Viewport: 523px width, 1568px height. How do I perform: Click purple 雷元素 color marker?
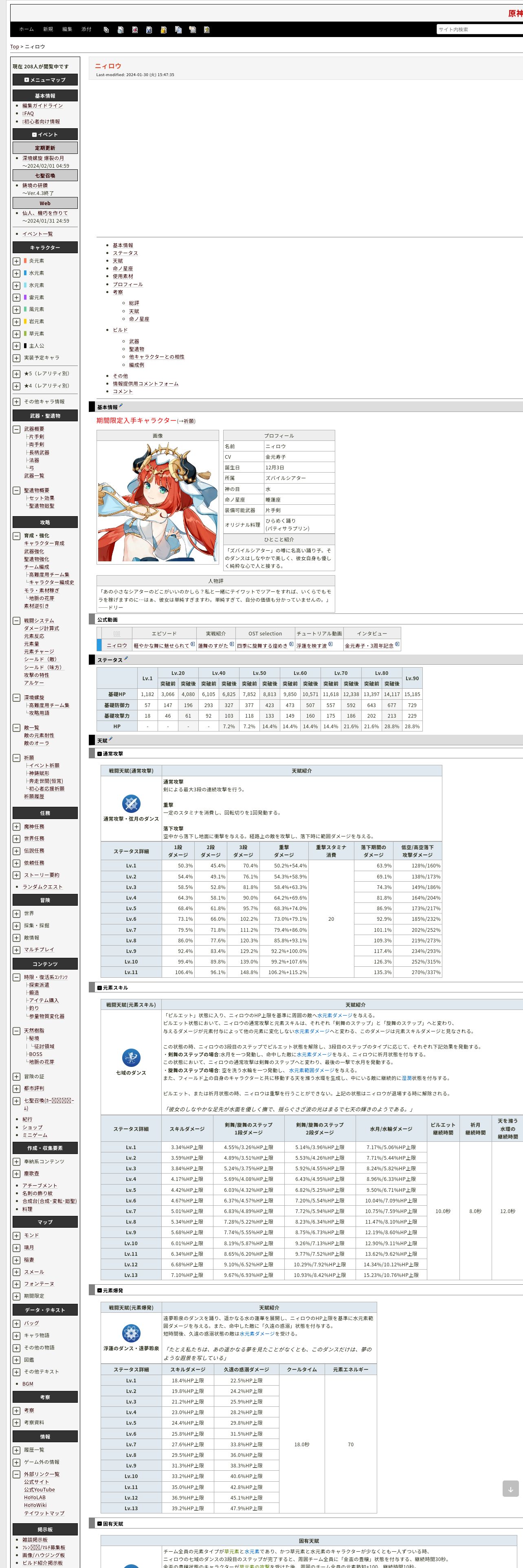(25, 297)
